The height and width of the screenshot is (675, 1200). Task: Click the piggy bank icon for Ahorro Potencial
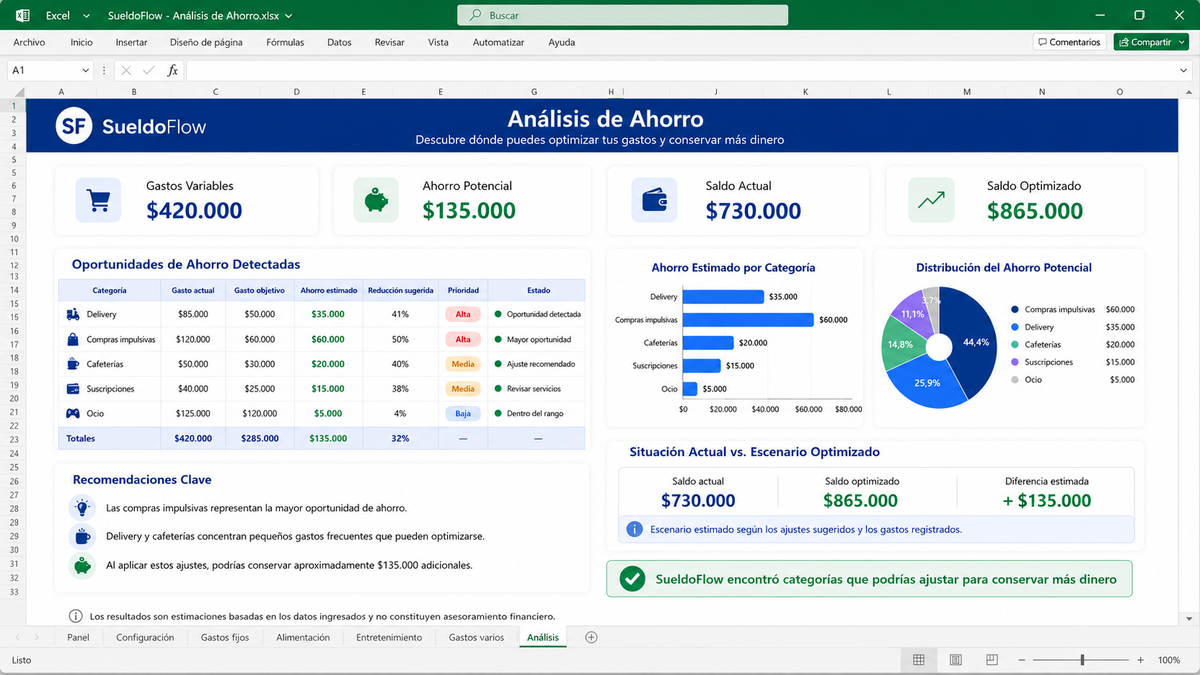point(376,200)
